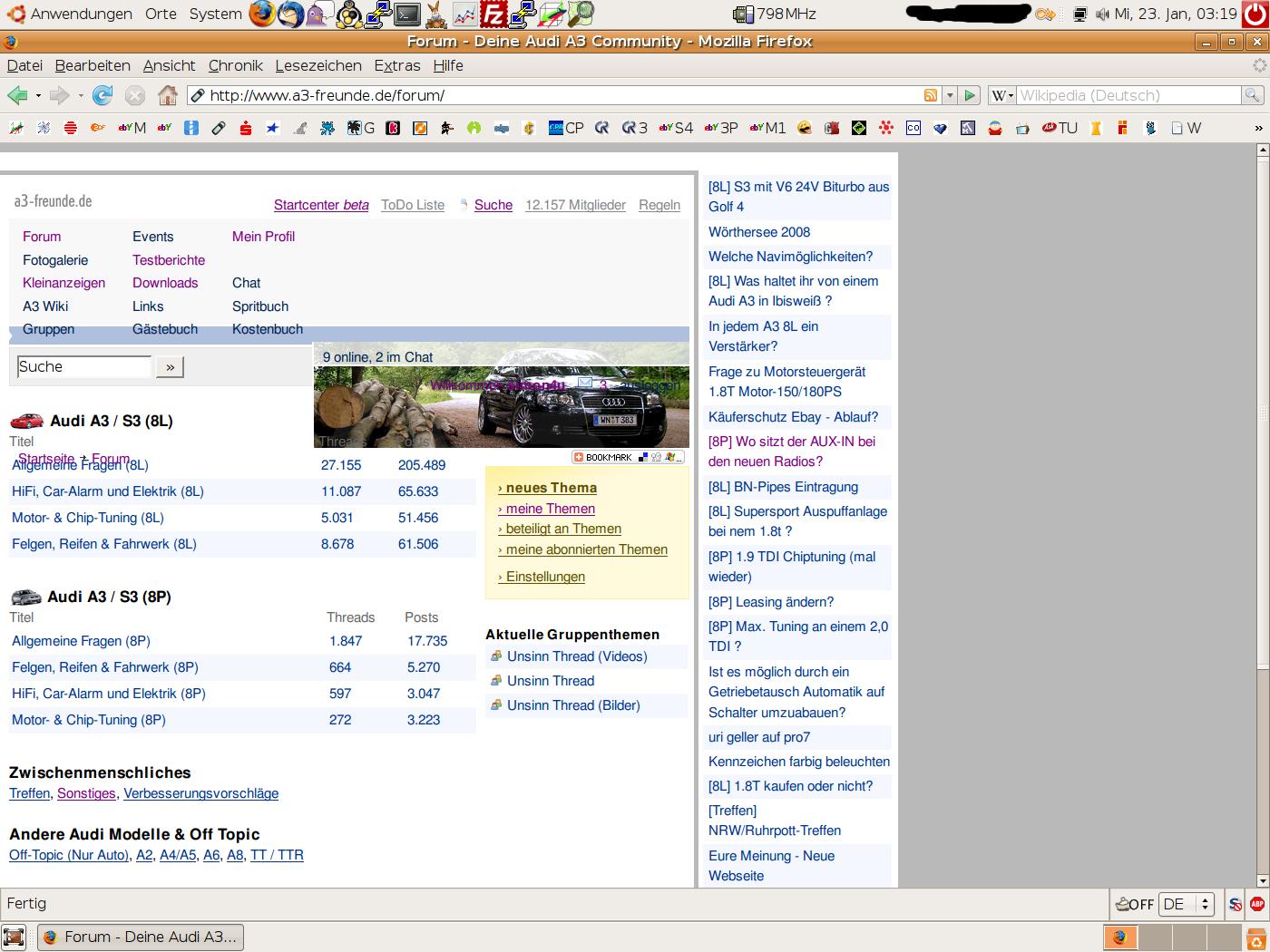This screenshot has width=1270, height=952.
Task: Click the Audi car banner image
Action: 502,395
